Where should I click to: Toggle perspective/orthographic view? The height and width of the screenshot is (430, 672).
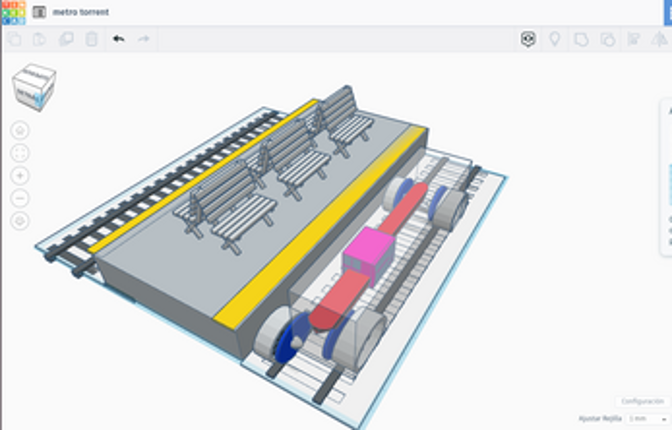pyautogui.click(x=21, y=220)
